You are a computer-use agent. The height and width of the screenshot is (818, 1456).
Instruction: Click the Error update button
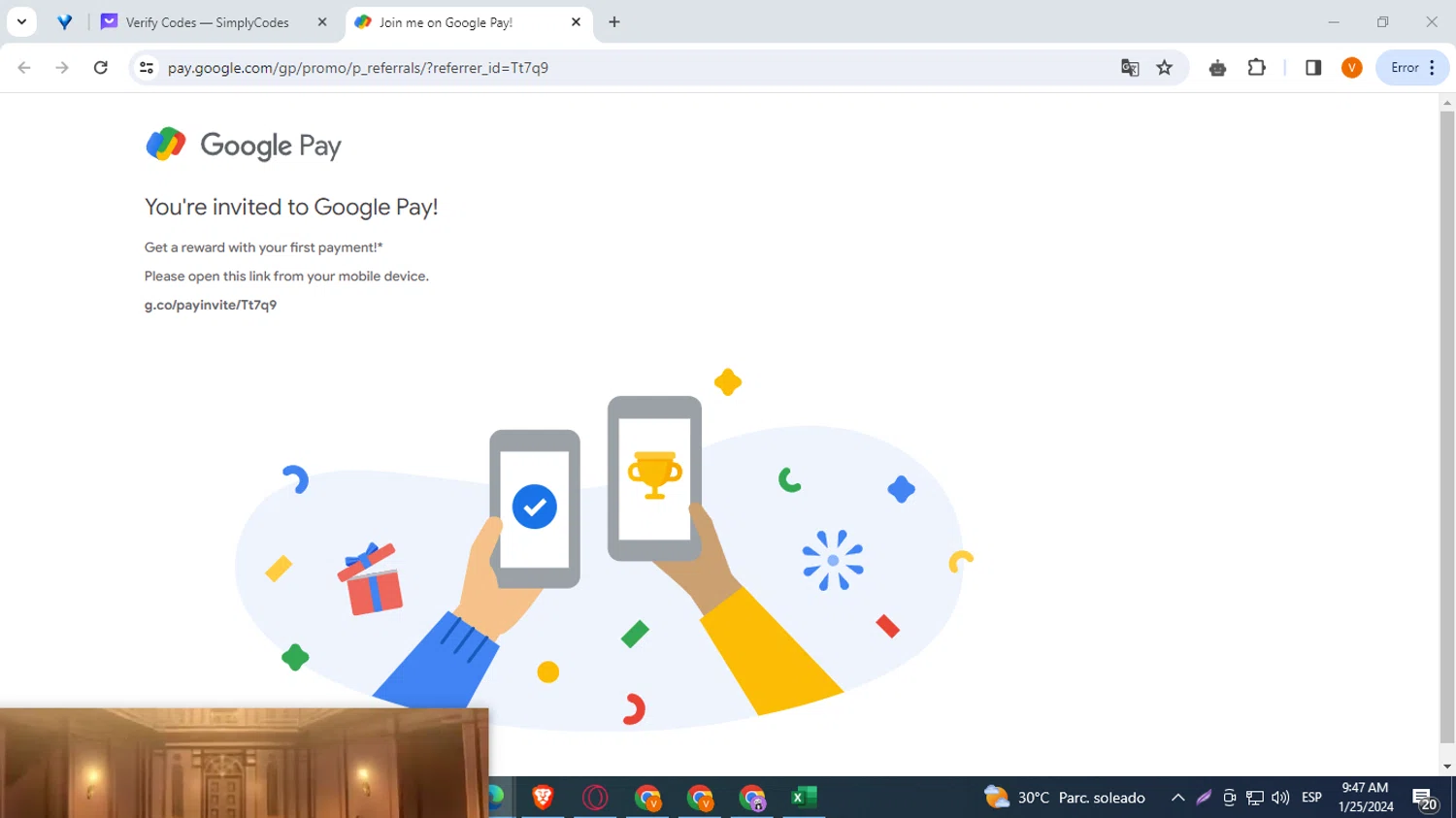(1405, 68)
